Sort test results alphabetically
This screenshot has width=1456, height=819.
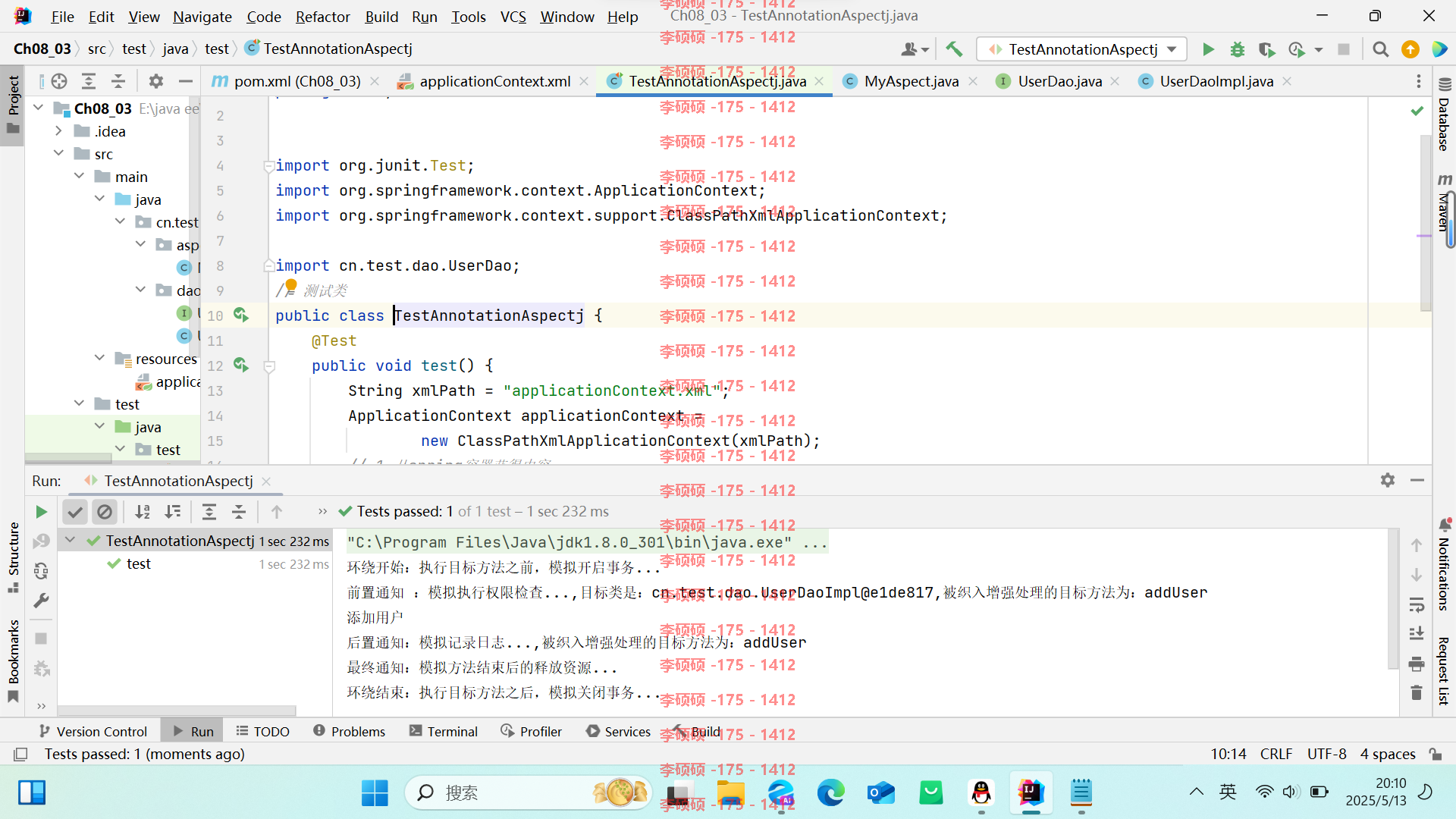pos(143,512)
